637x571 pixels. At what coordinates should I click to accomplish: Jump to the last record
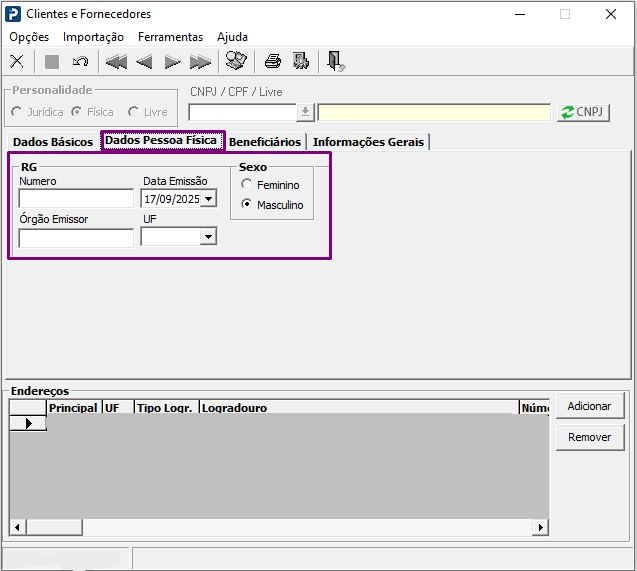pos(200,62)
